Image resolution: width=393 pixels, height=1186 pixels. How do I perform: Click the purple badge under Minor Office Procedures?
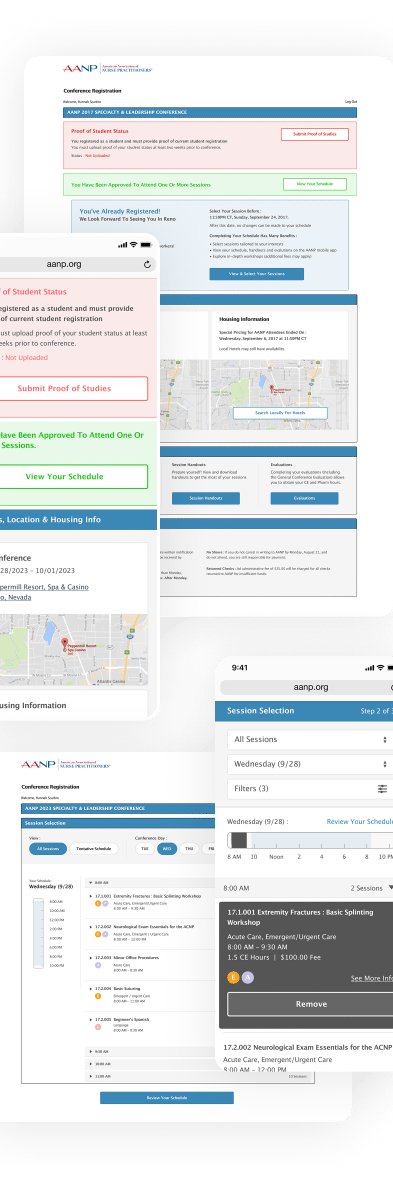(97, 965)
